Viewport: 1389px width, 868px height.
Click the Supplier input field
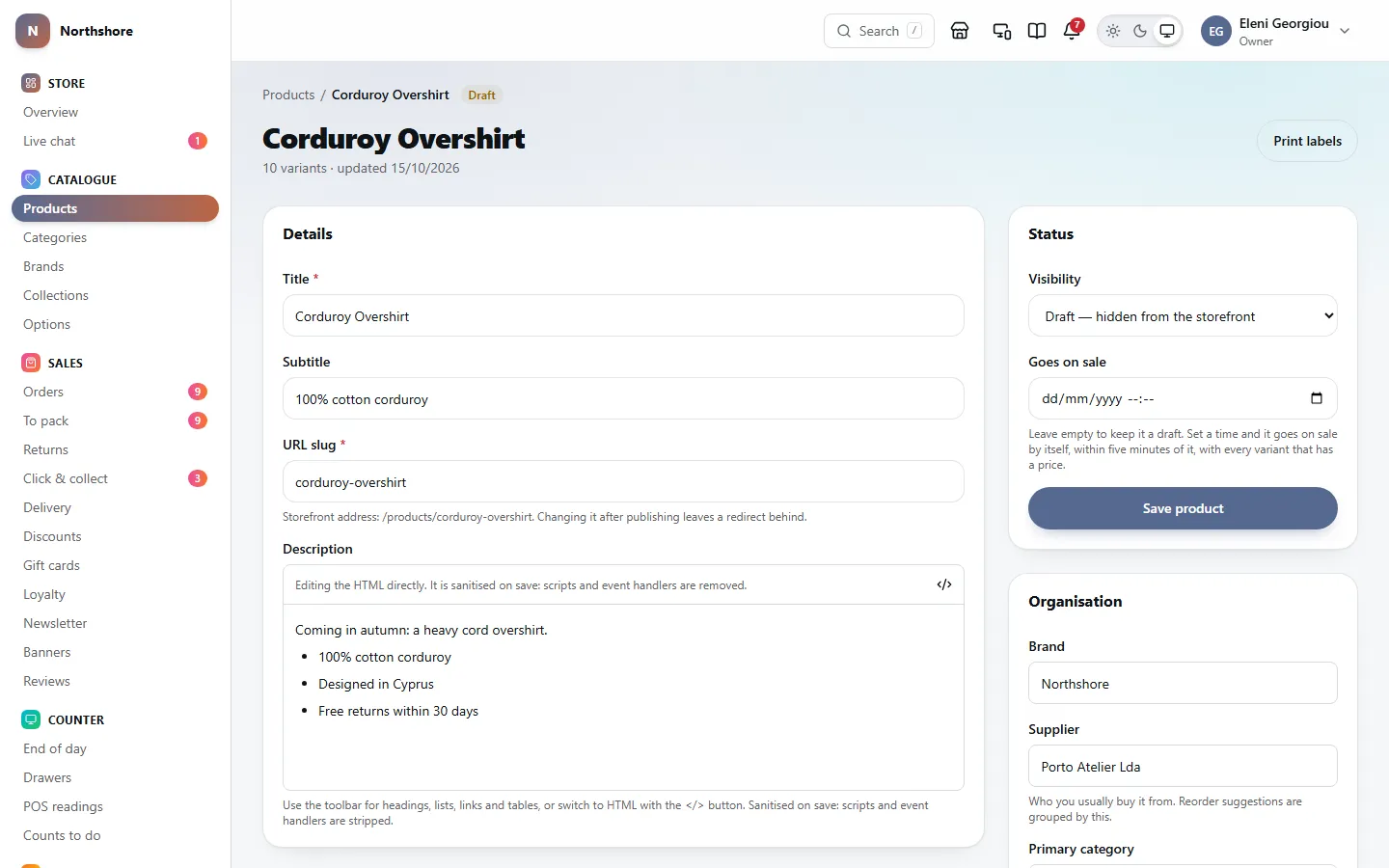tap(1183, 766)
